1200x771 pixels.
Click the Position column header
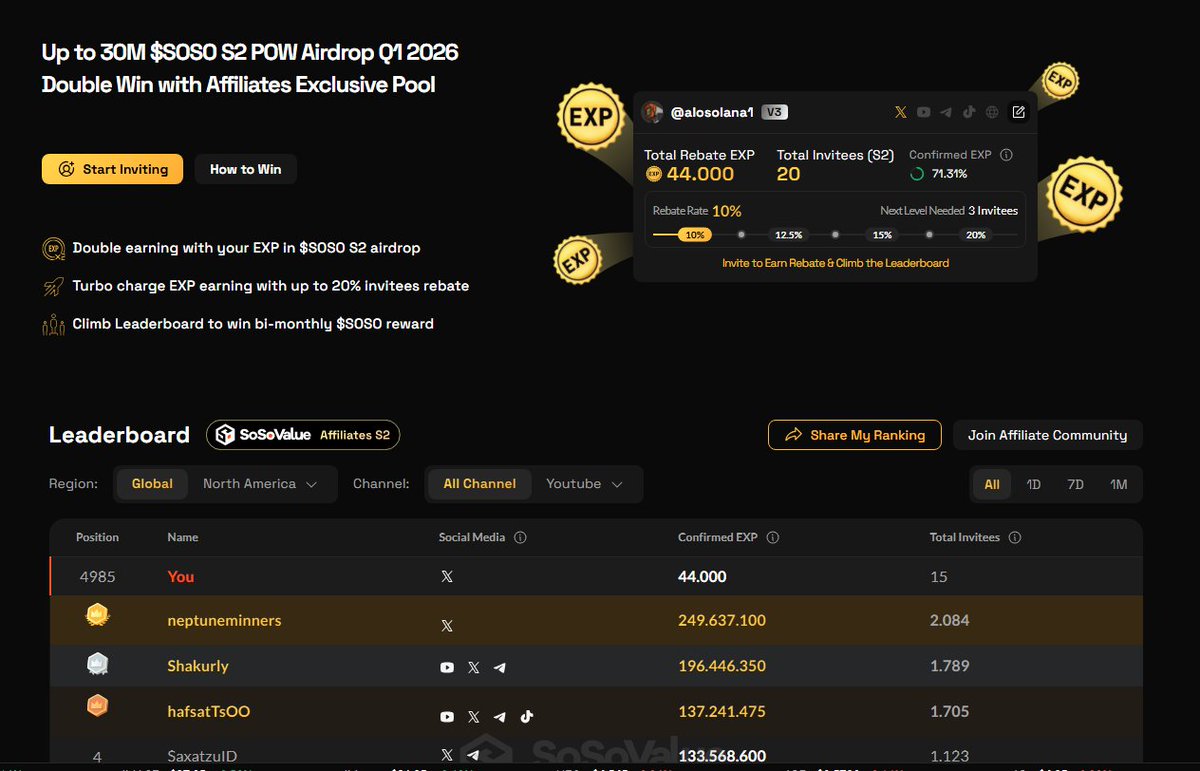(x=97, y=537)
